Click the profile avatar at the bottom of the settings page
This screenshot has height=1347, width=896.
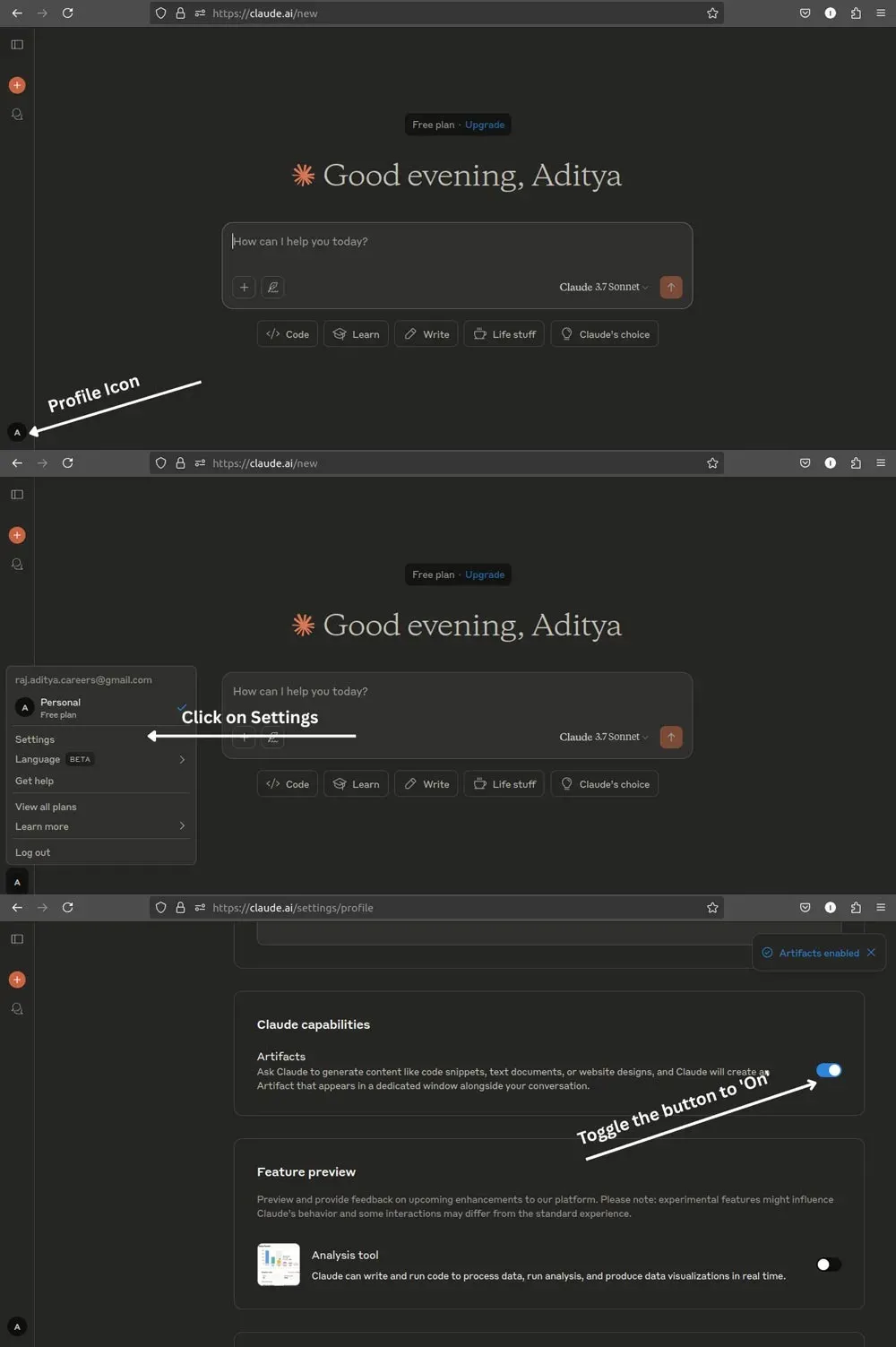tap(17, 1326)
